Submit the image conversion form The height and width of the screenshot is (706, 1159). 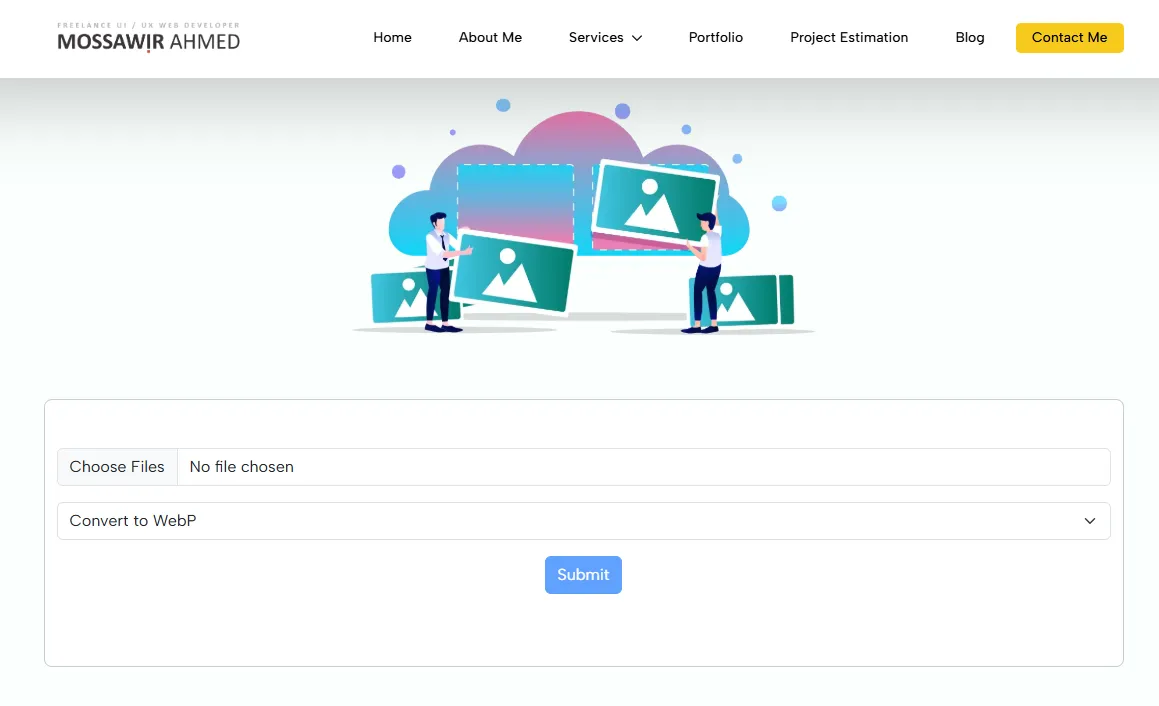(x=583, y=575)
